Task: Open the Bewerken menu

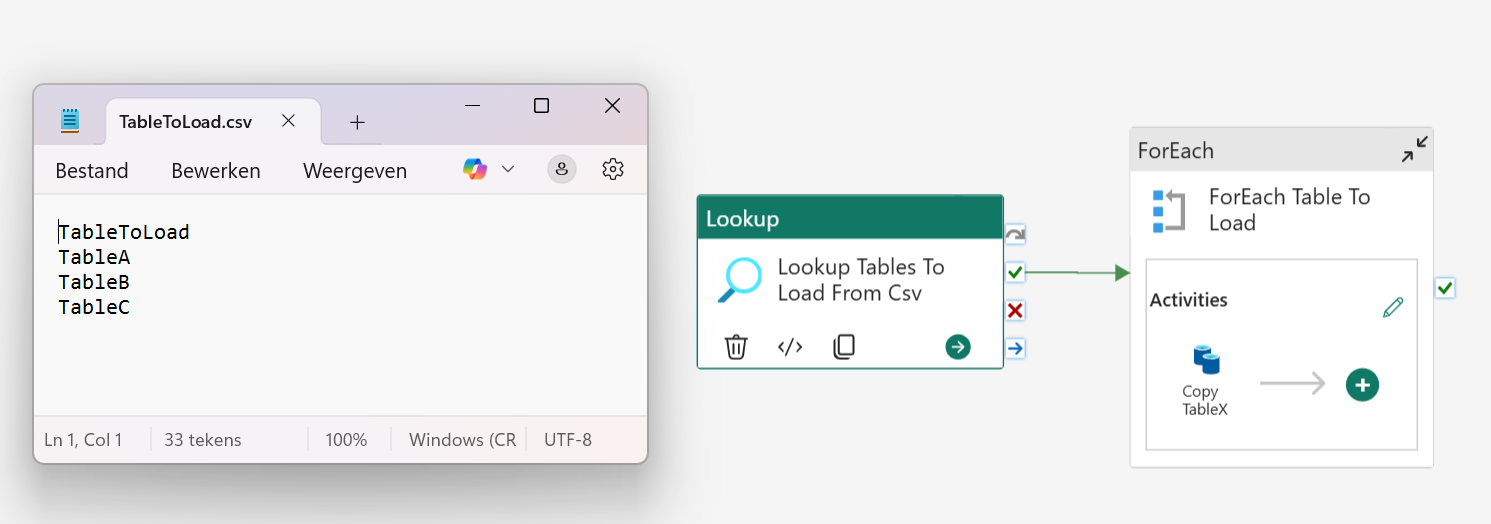Action: click(x=216, y=171)
